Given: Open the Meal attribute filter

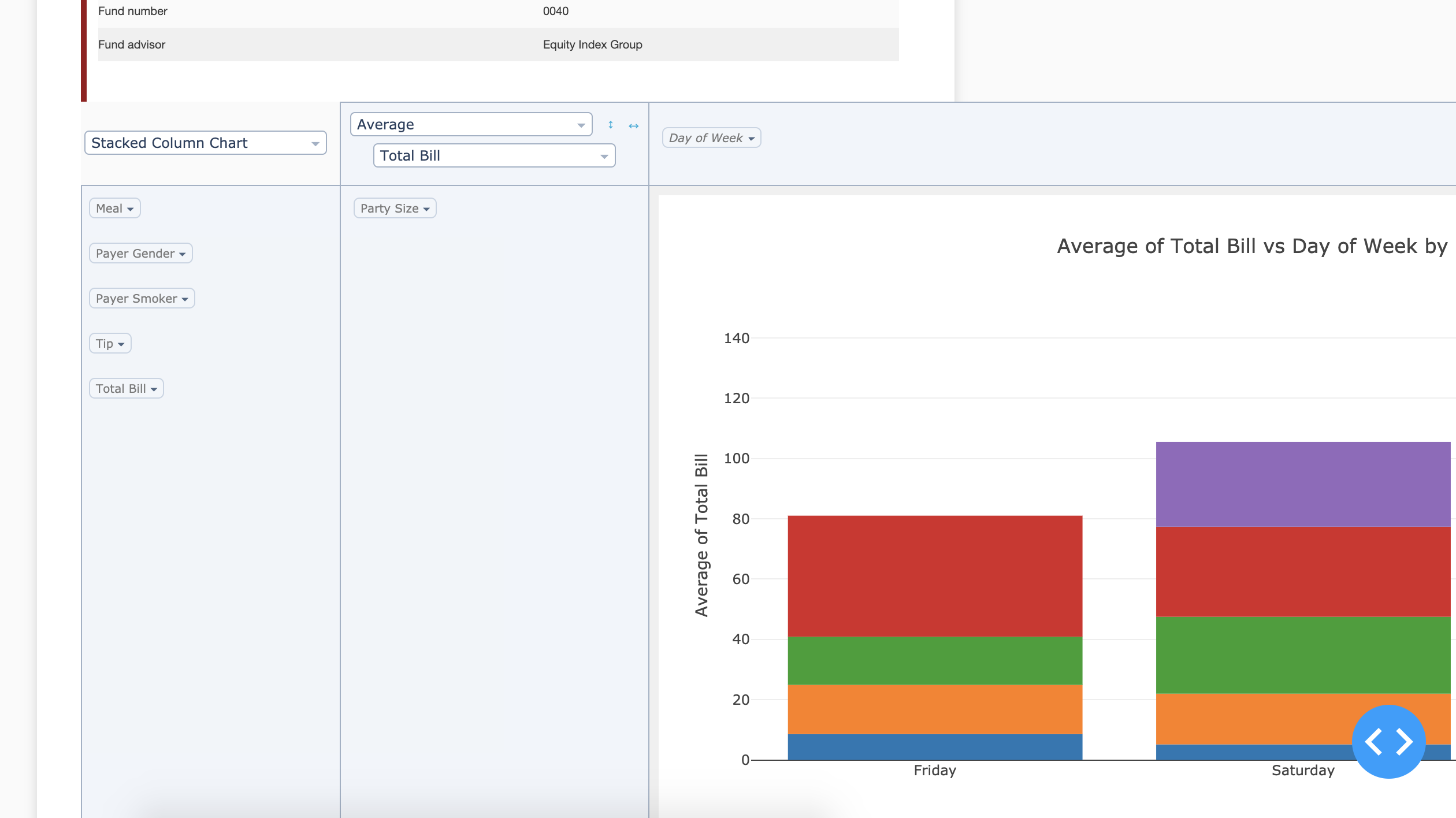Looking at the screenshot, I should [114, 208].
